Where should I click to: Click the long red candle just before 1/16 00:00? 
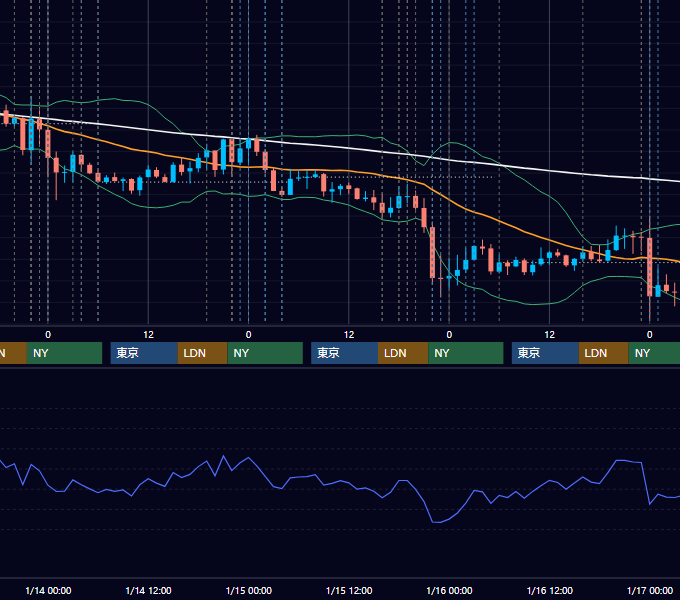click(432, 252)
